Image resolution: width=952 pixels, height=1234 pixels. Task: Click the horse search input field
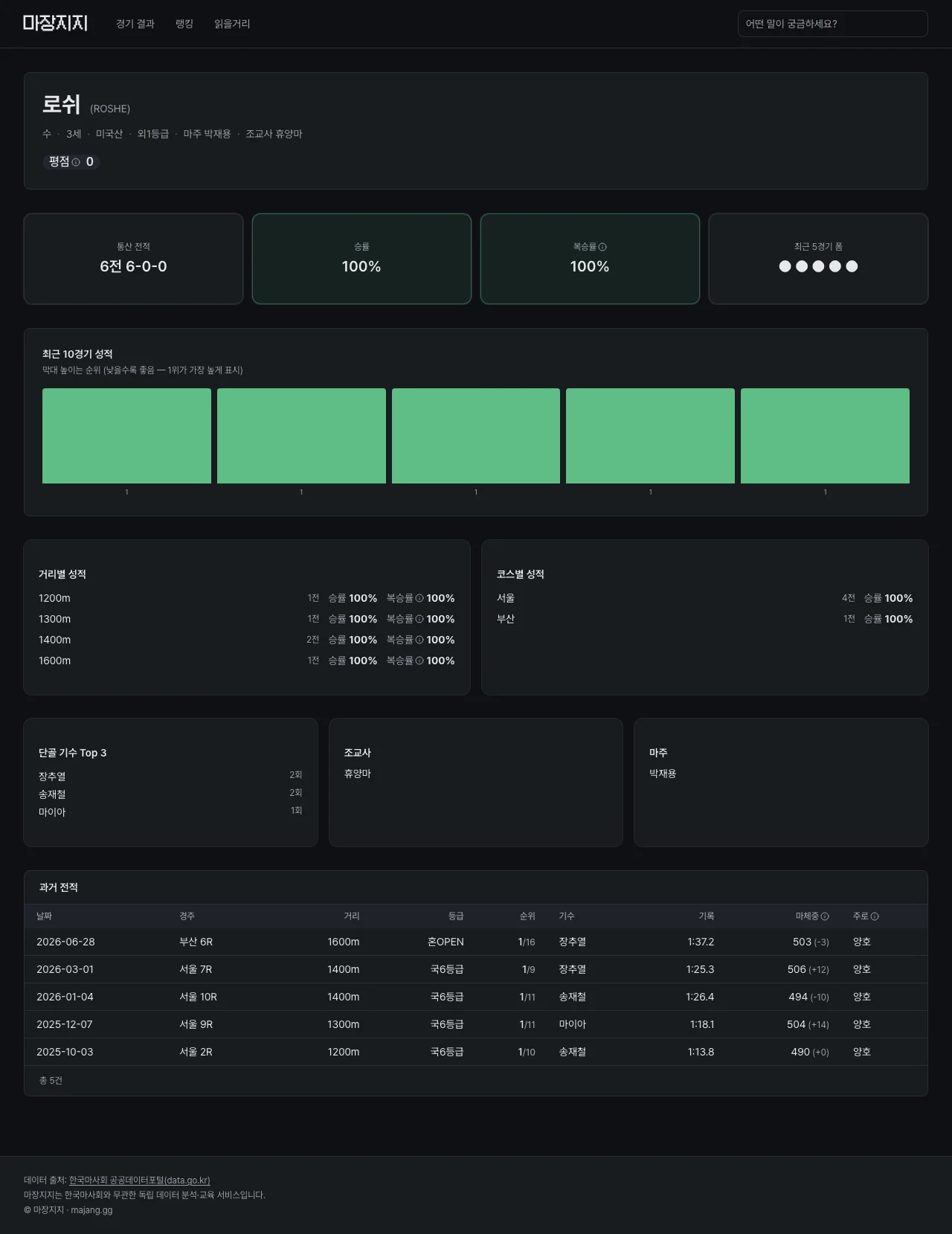(x=832, y=24)
